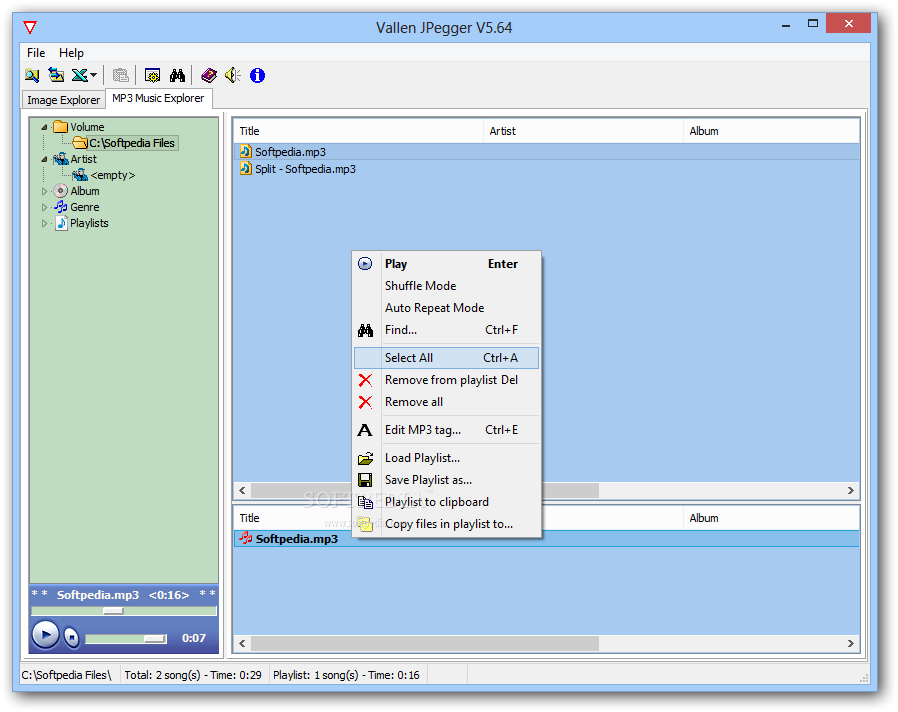Sort upper list by Album column header
This screenshot has width=898, height=712.
(x=771, y=131)
